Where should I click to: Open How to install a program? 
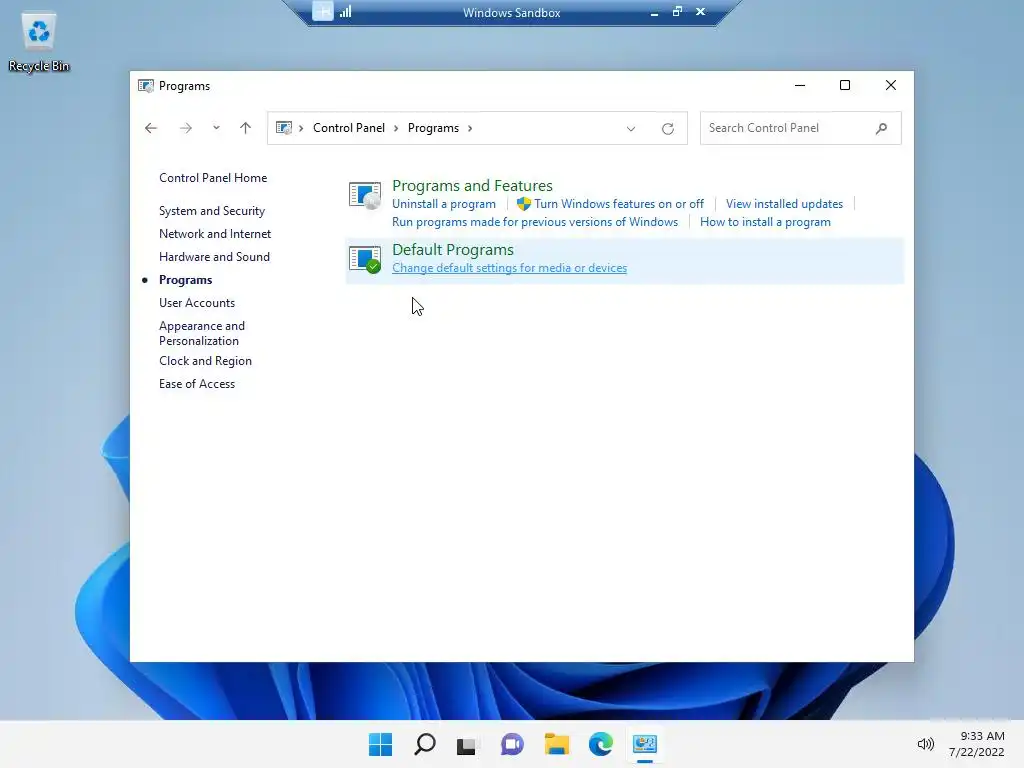coord(765,222)
